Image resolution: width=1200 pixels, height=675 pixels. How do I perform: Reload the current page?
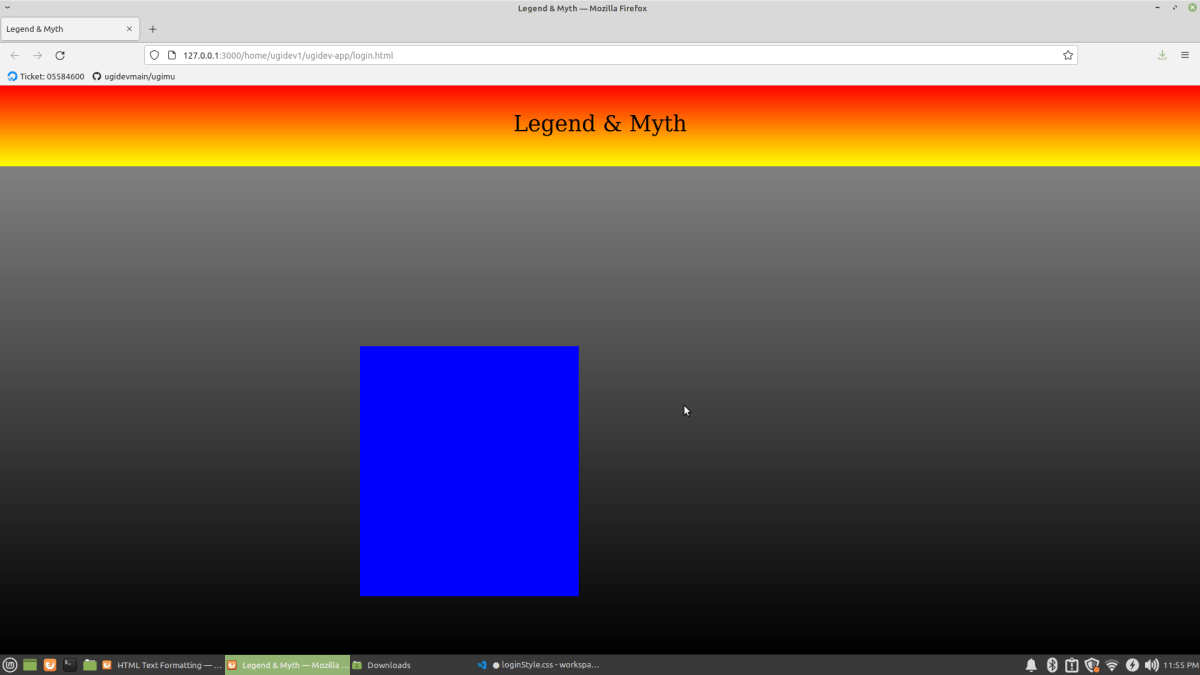[60, 55]
